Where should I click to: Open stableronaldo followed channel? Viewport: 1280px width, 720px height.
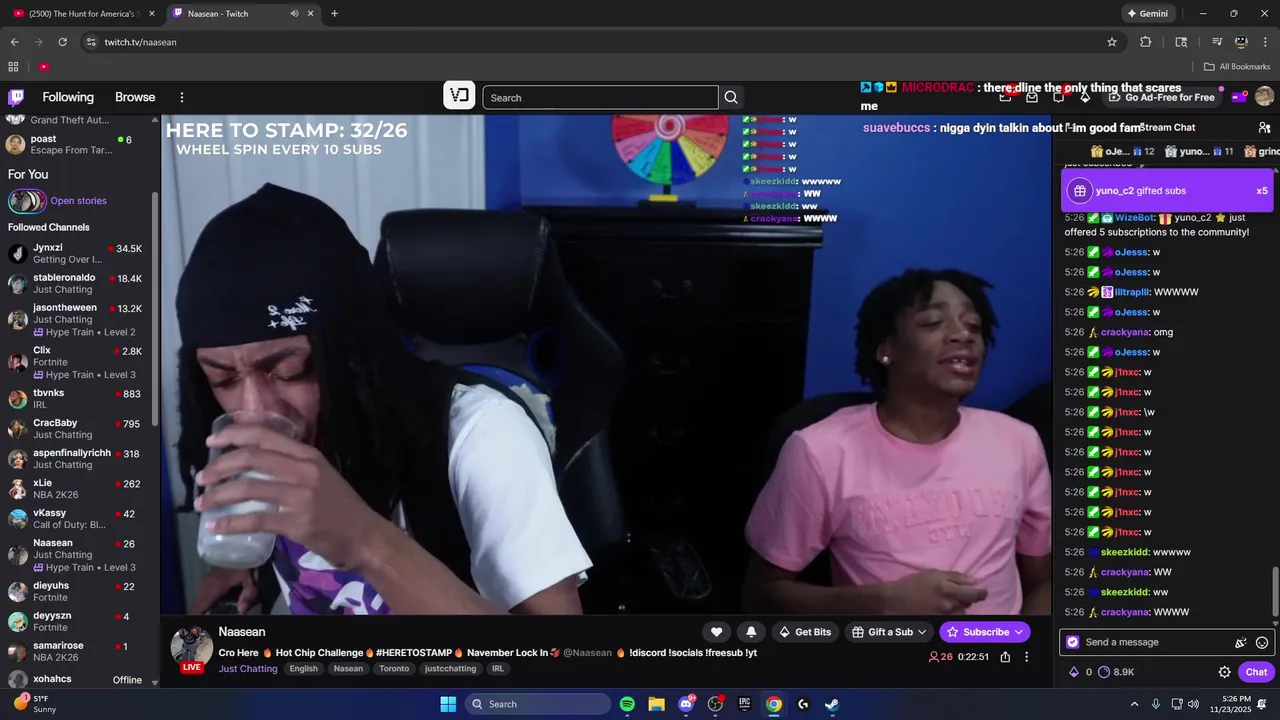coord(78,284)
